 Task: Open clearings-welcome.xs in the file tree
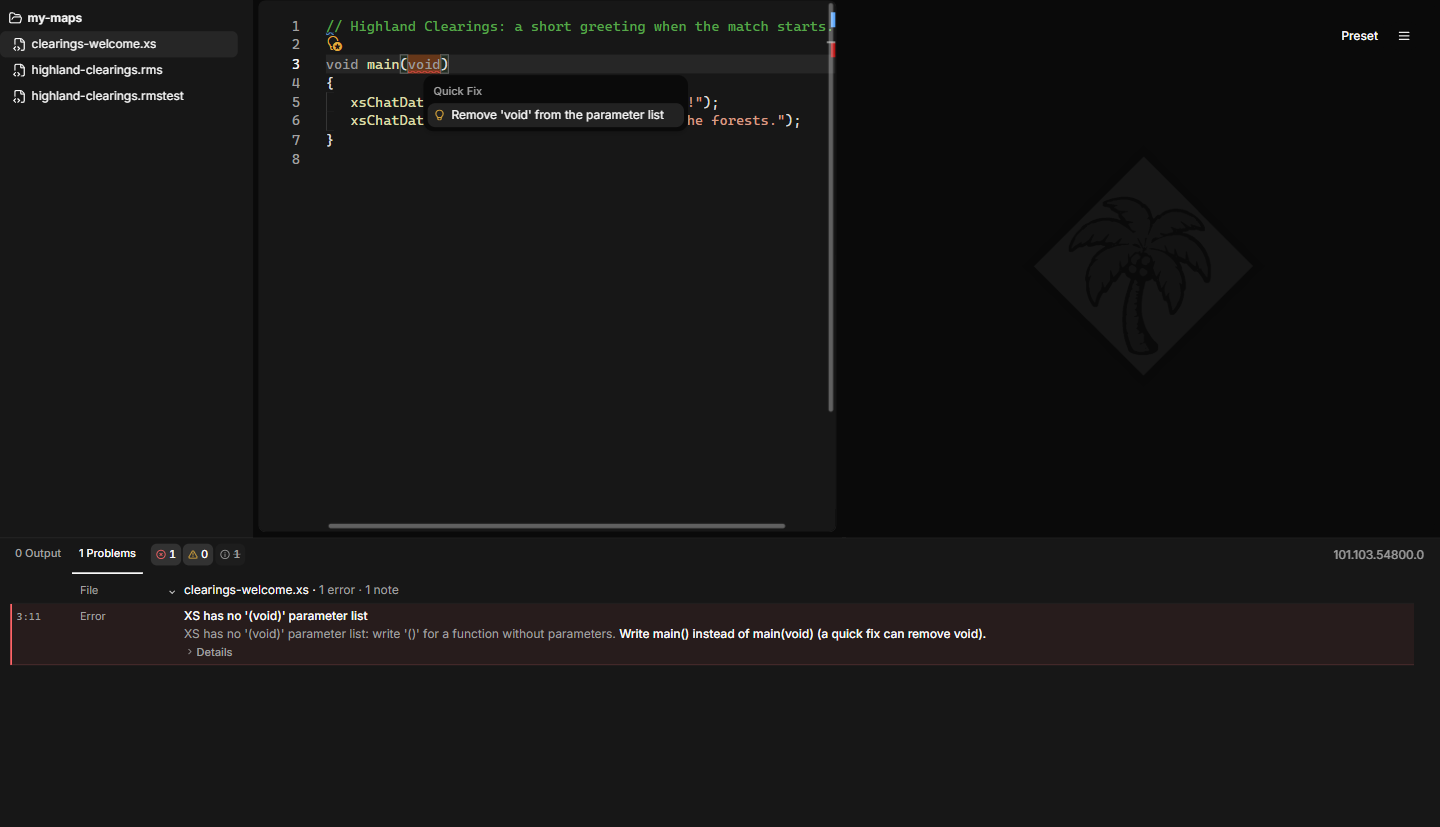(119, 44)
